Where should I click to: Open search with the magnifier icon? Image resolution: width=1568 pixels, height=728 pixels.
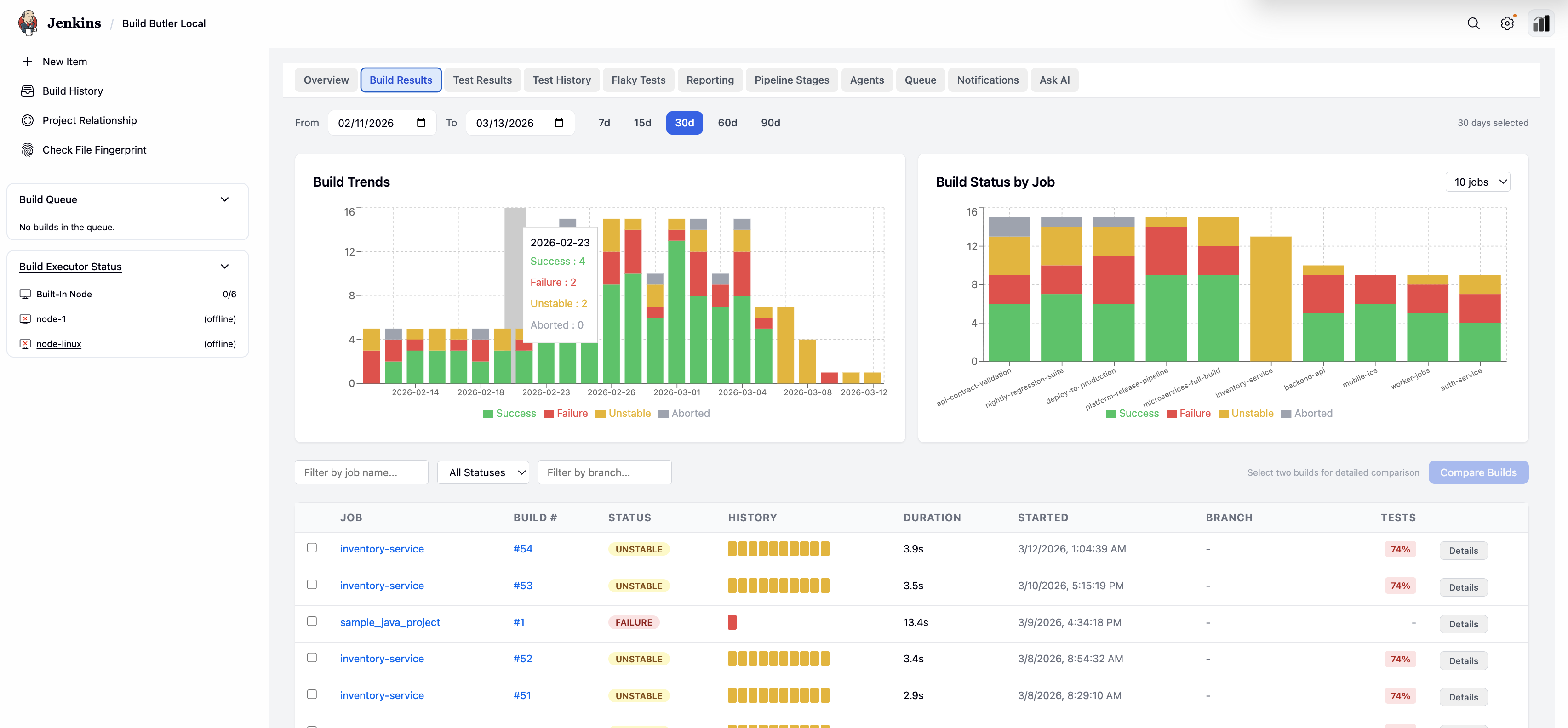pos(1473,24)
